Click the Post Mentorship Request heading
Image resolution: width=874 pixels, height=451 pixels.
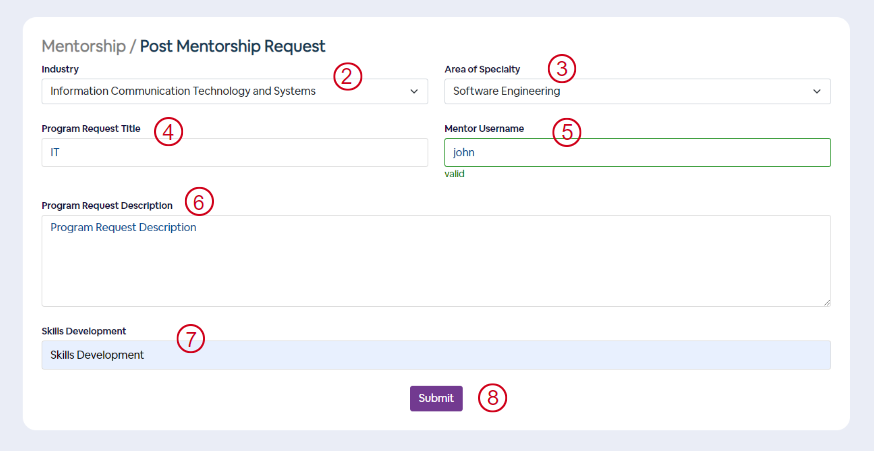(232, 46)
